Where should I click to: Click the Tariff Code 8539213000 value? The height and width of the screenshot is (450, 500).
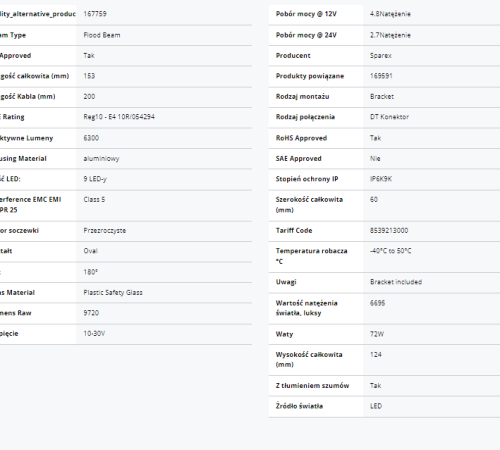click(389, 231)
